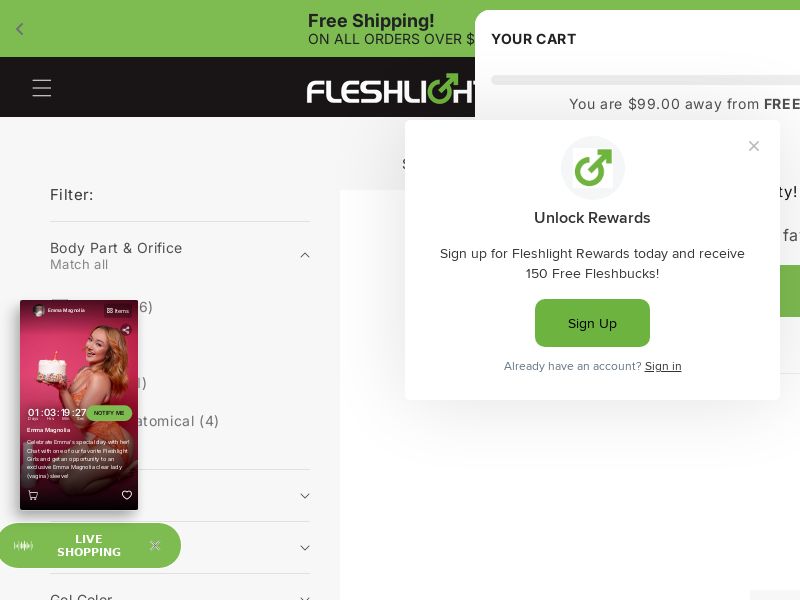Collapse the Body Part & Orifice filter section
The image size is (800, 600).
[305, 255]
